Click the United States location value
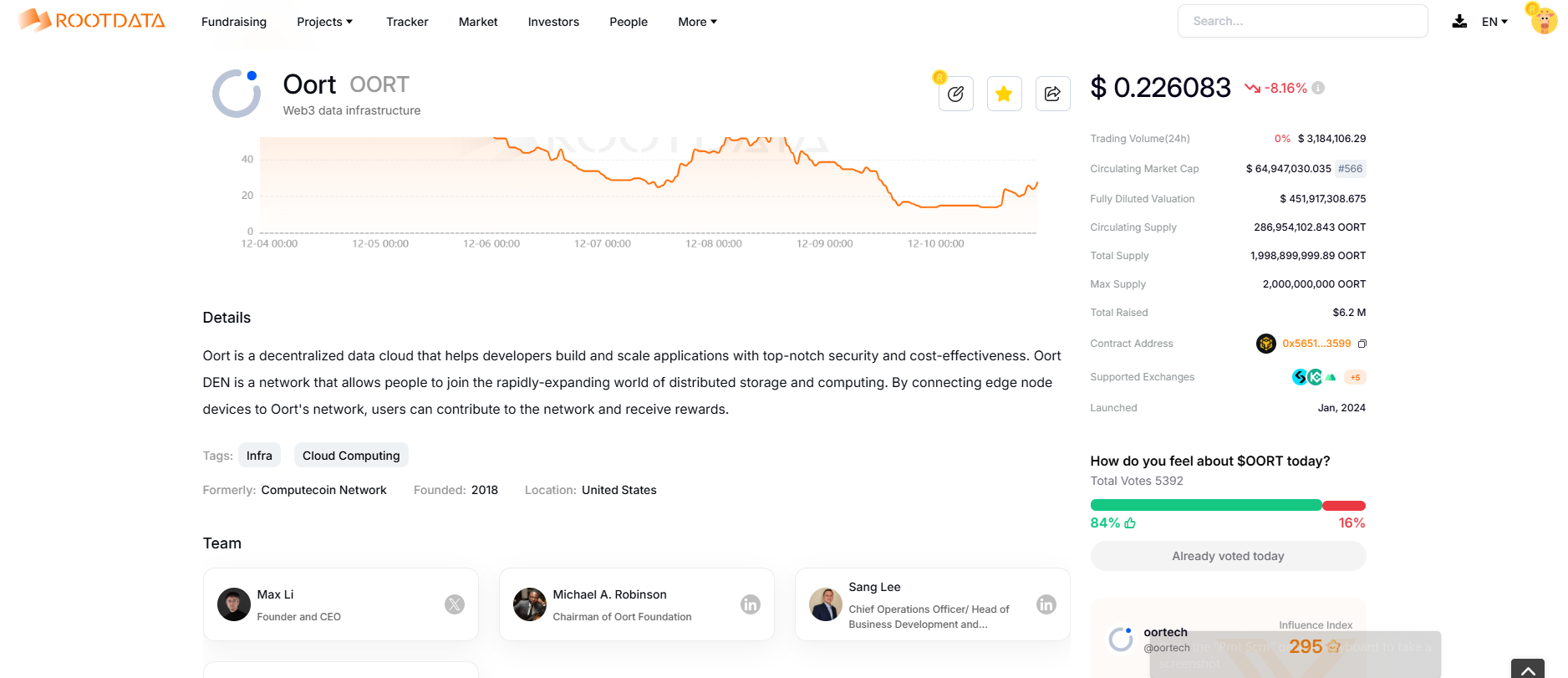Image resolution: width=1568 pixels, height=678 pixels. point(619,490)
